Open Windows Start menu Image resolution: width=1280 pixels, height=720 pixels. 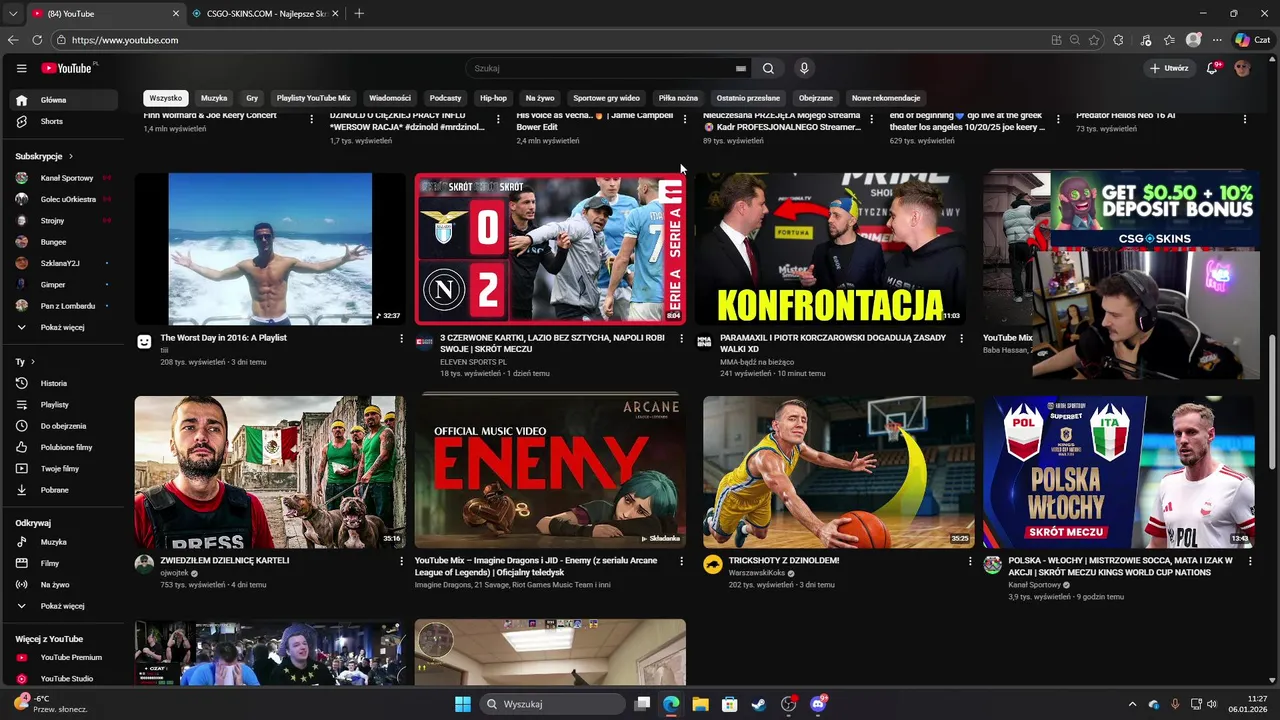pyautogui.click(x=463, y=704)
